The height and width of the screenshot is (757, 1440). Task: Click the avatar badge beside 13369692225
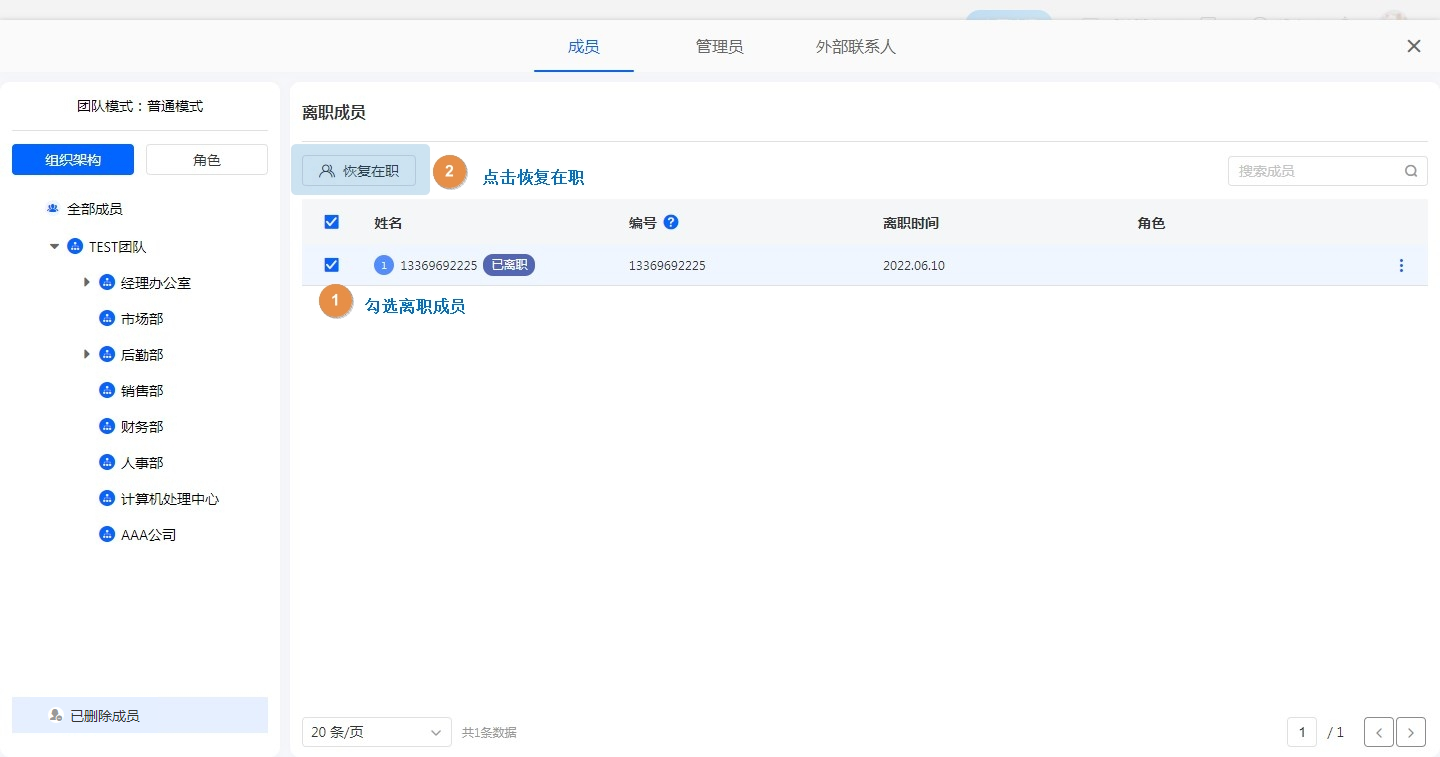(384, 266)
